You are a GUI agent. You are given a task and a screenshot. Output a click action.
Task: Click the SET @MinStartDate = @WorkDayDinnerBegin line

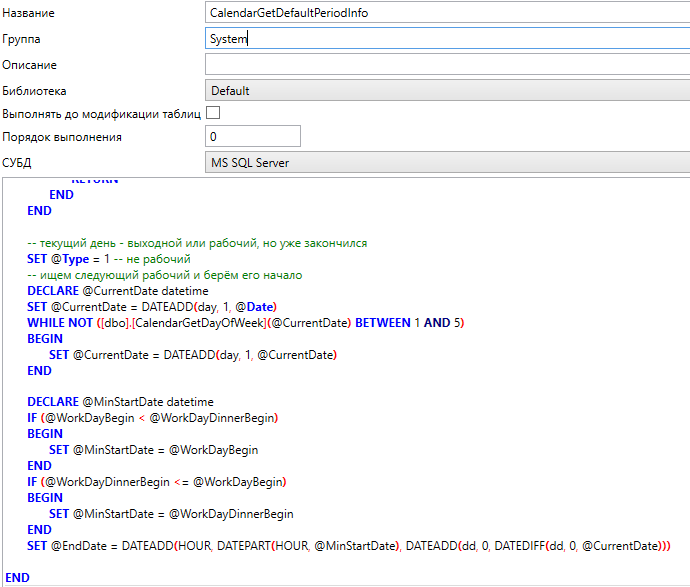pos(171,514)
